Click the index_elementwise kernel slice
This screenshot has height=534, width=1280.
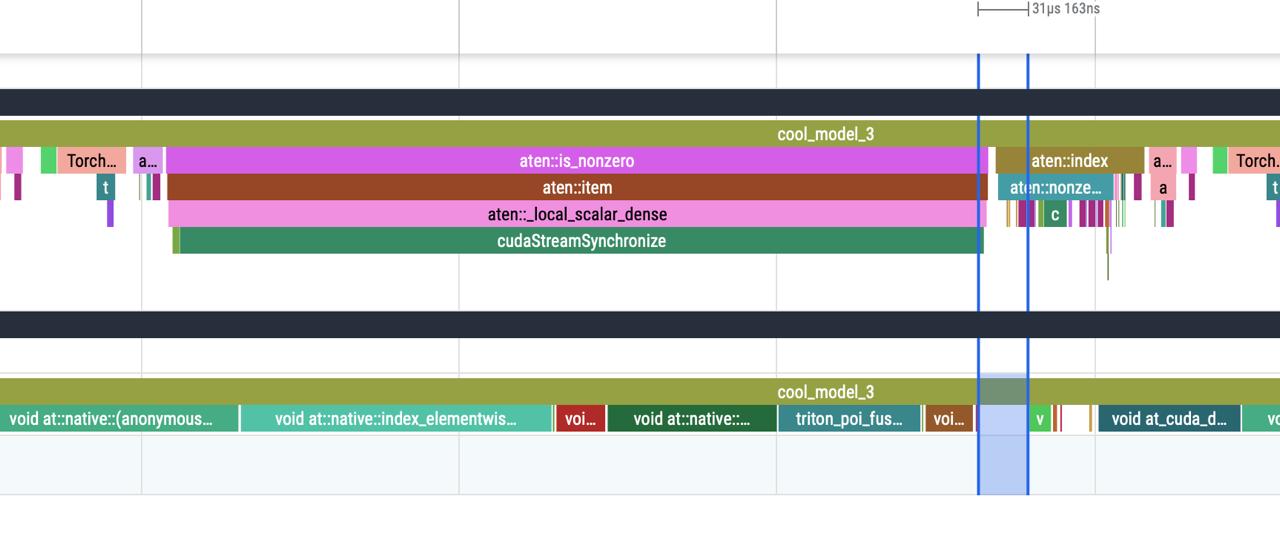coord(396,419)
